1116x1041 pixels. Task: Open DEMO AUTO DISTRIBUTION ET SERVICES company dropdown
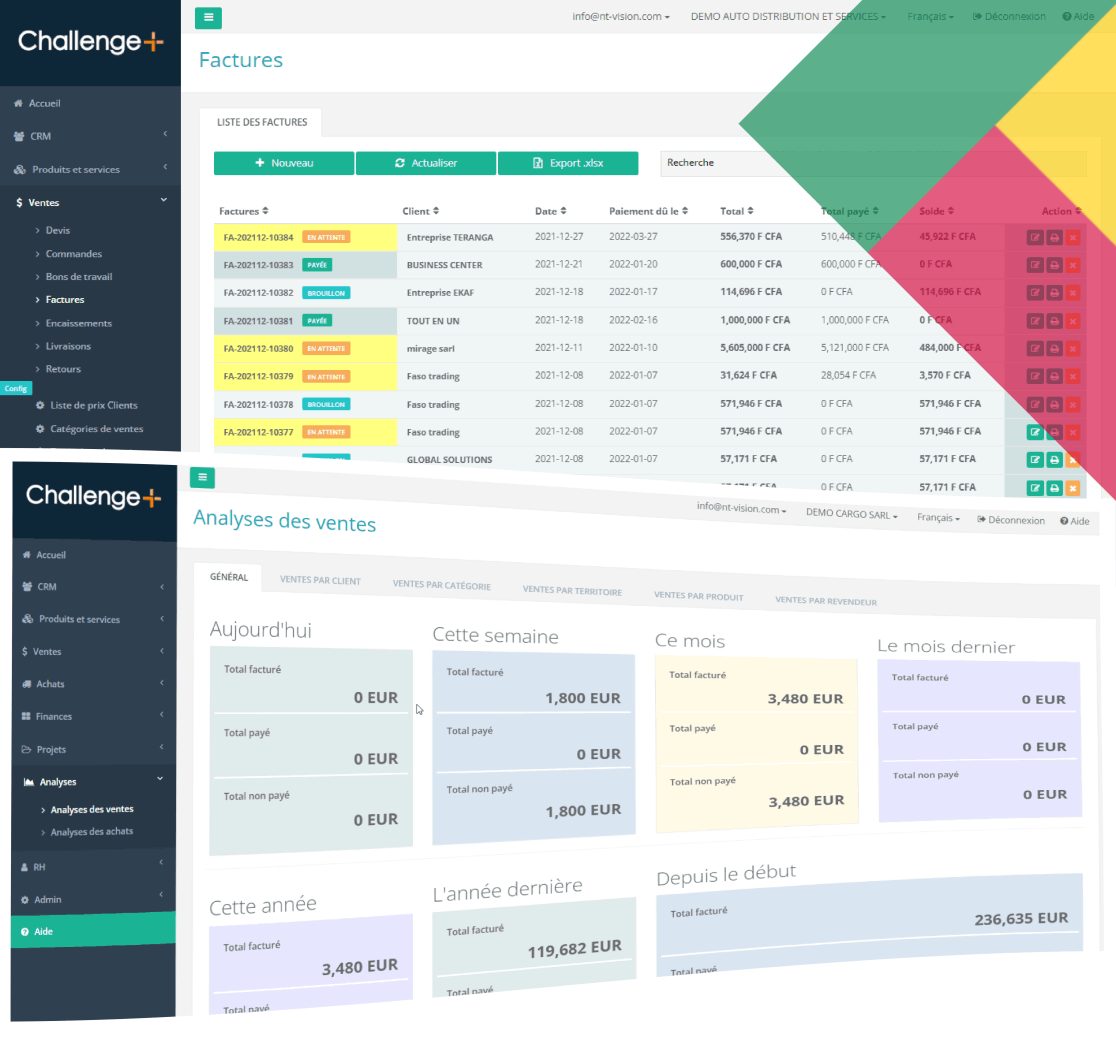click(x=788, y=16)
